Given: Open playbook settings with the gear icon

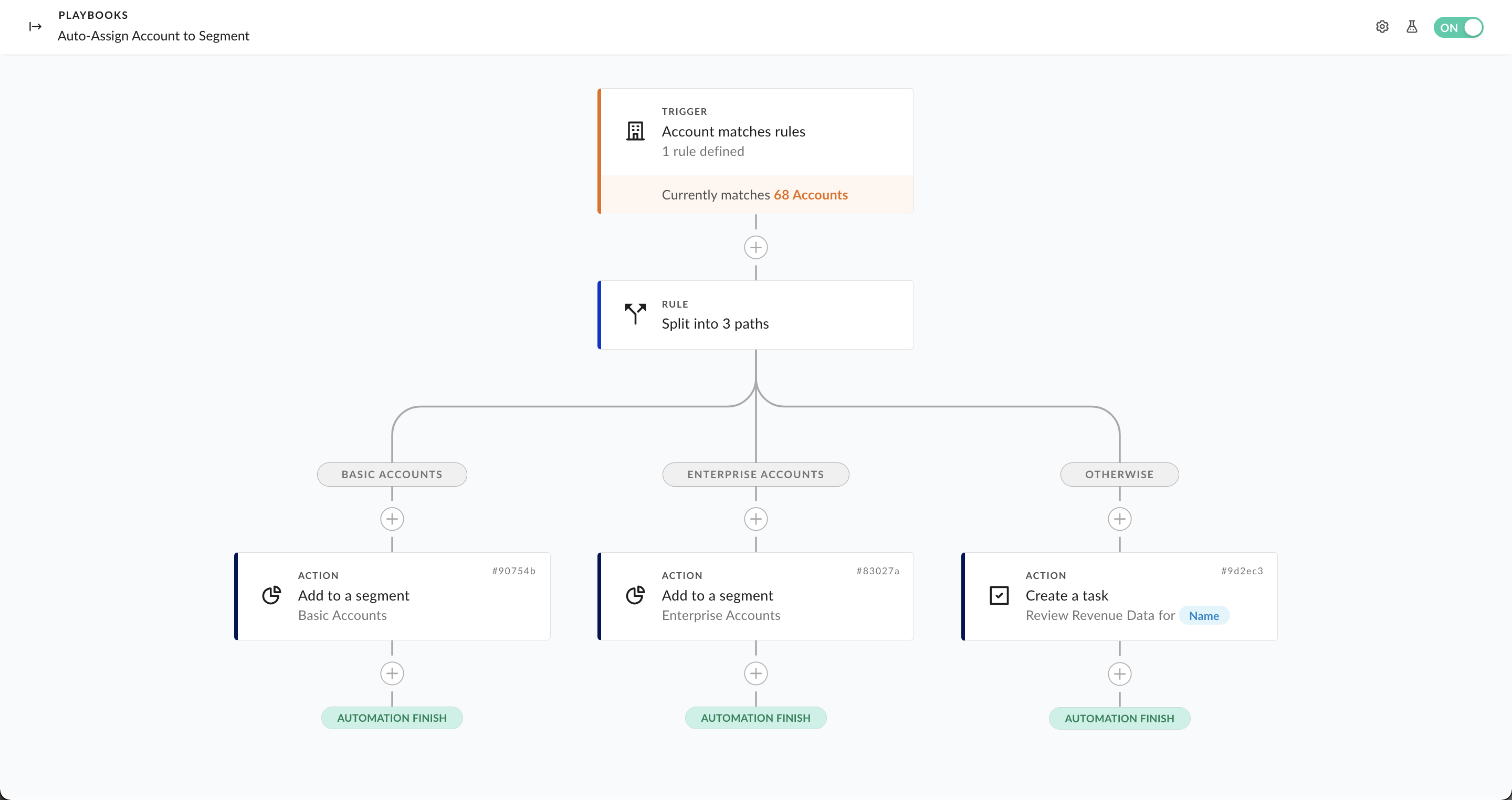Looking at the screenshot, I should click(x=1382, y=26).
